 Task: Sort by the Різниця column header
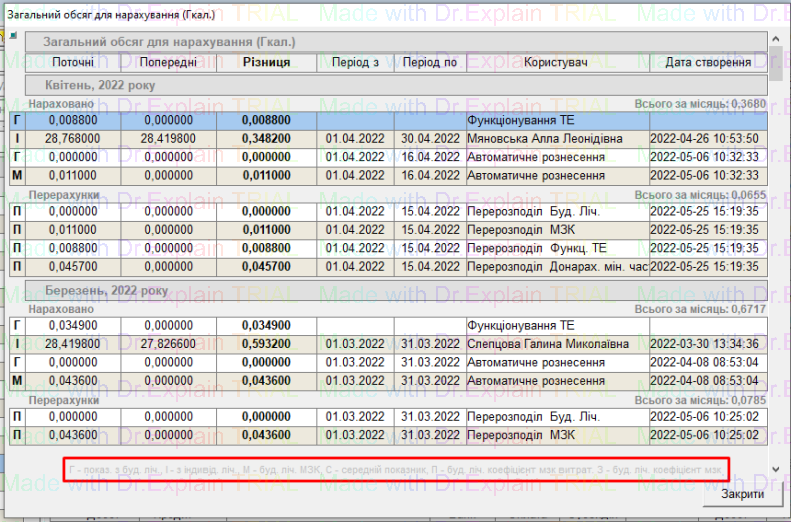pyautogui.click(x=266, y=62)
